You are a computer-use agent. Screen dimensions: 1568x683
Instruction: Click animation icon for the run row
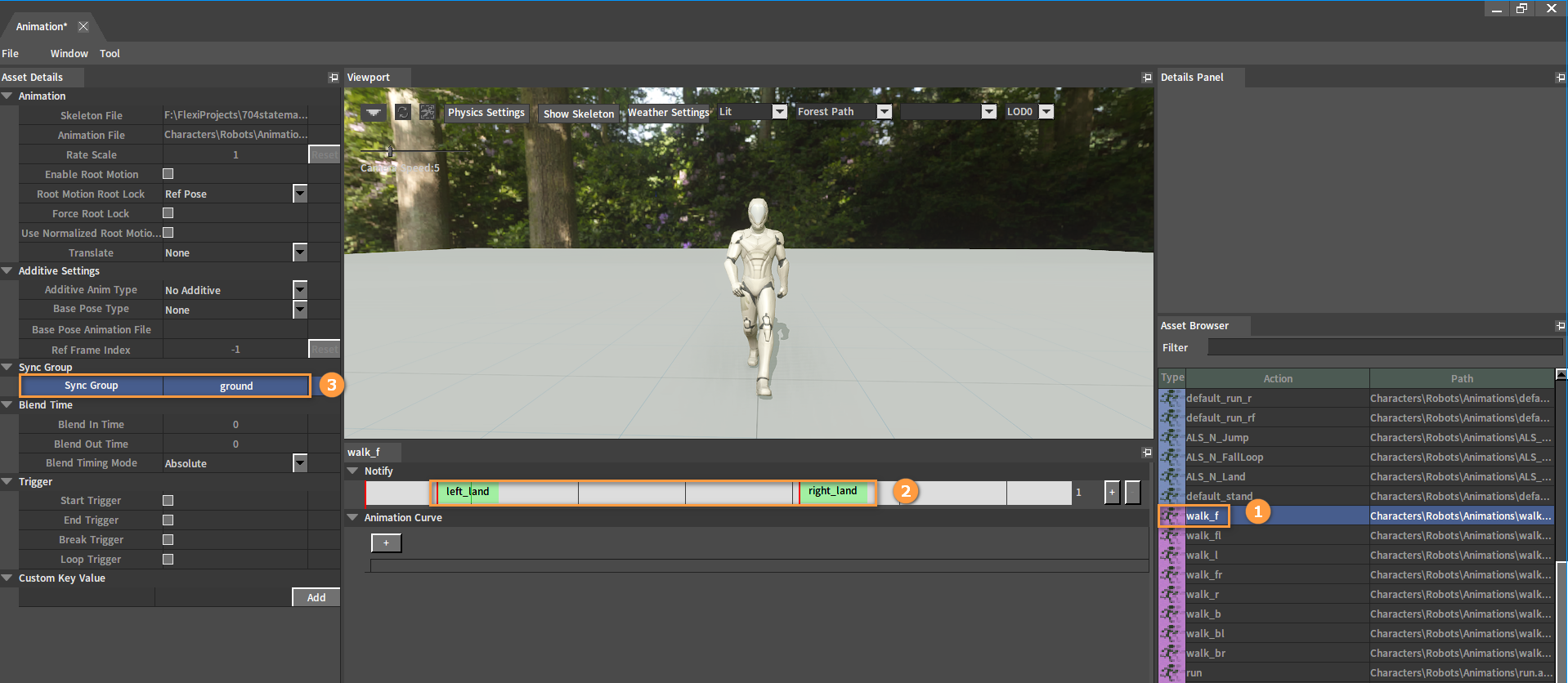(1172, 672)
